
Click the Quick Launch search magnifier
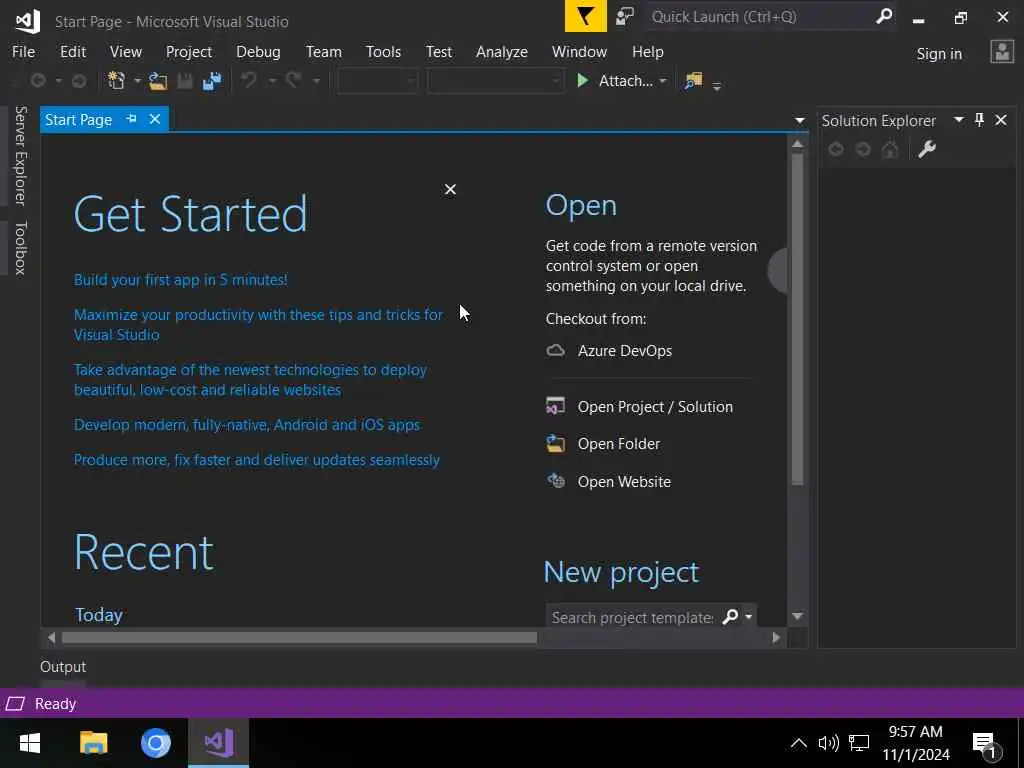tap(884, 16)
